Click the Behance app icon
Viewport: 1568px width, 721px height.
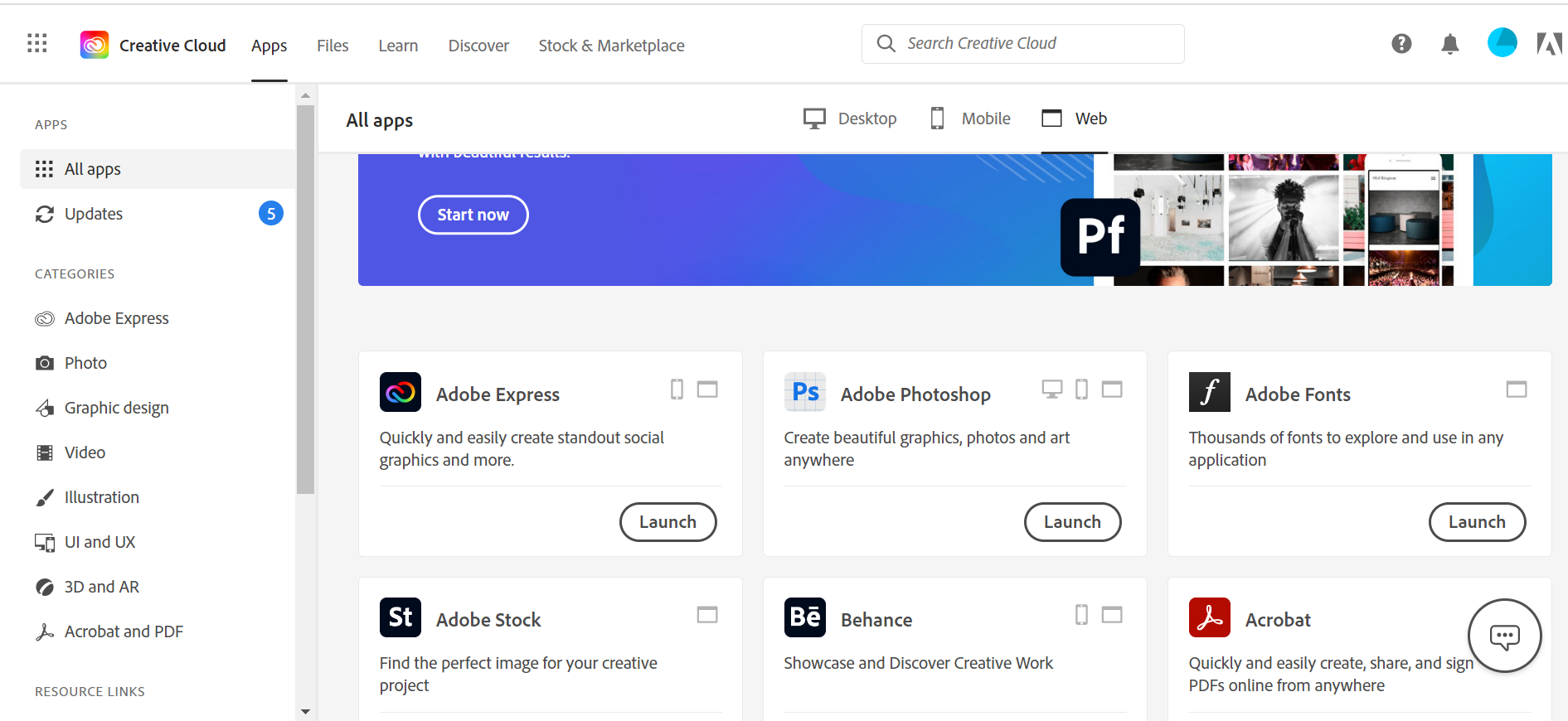point(805,617)
